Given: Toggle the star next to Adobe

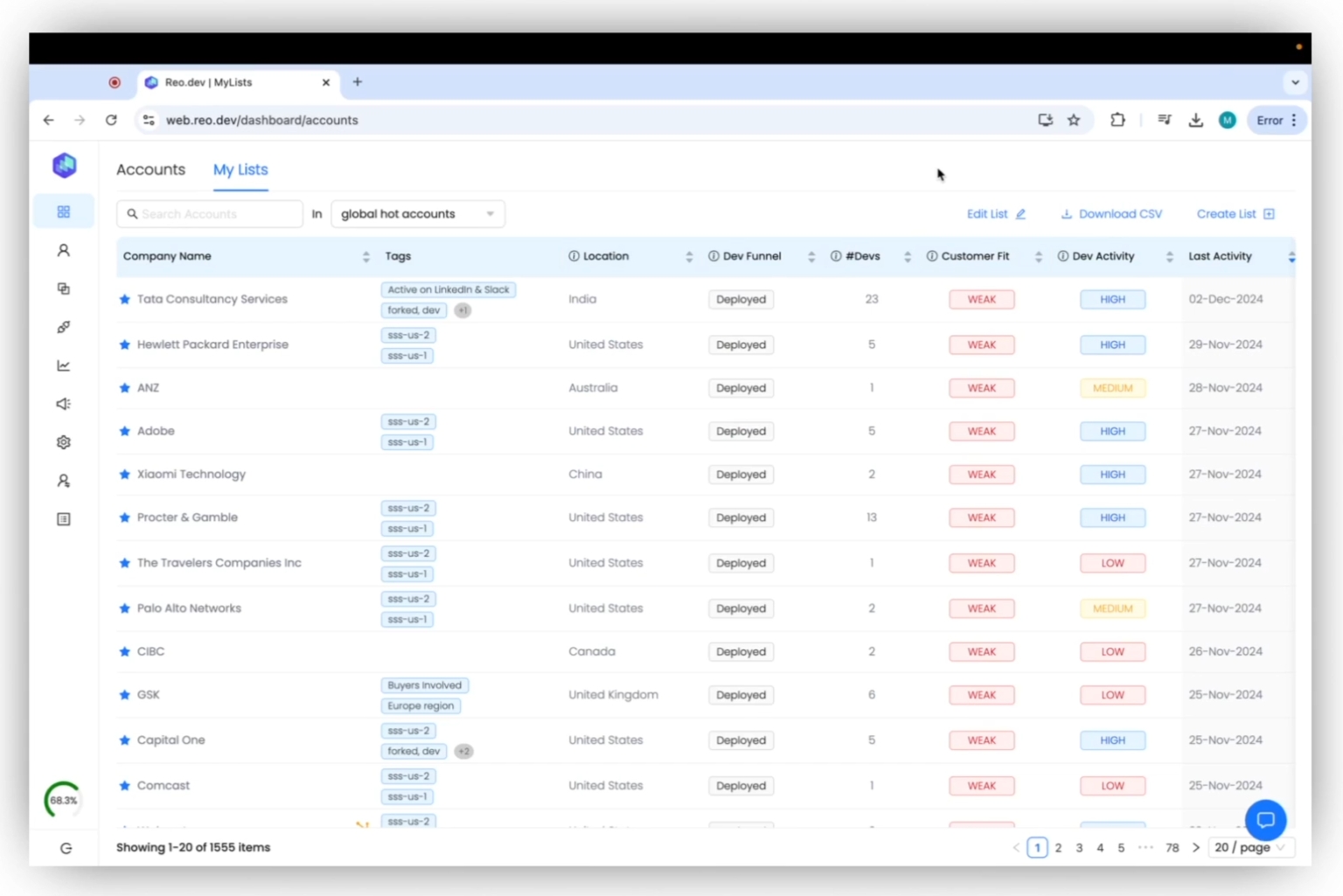Looking at the screenshot, I should coord(124,431).
